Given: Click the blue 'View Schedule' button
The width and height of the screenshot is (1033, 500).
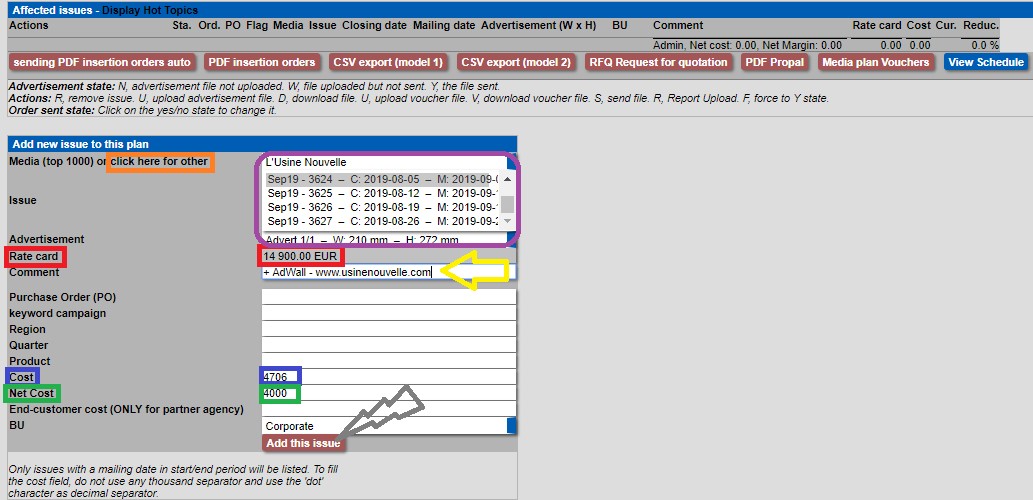Looking at the screenshot, I should [x=986, y=62].
